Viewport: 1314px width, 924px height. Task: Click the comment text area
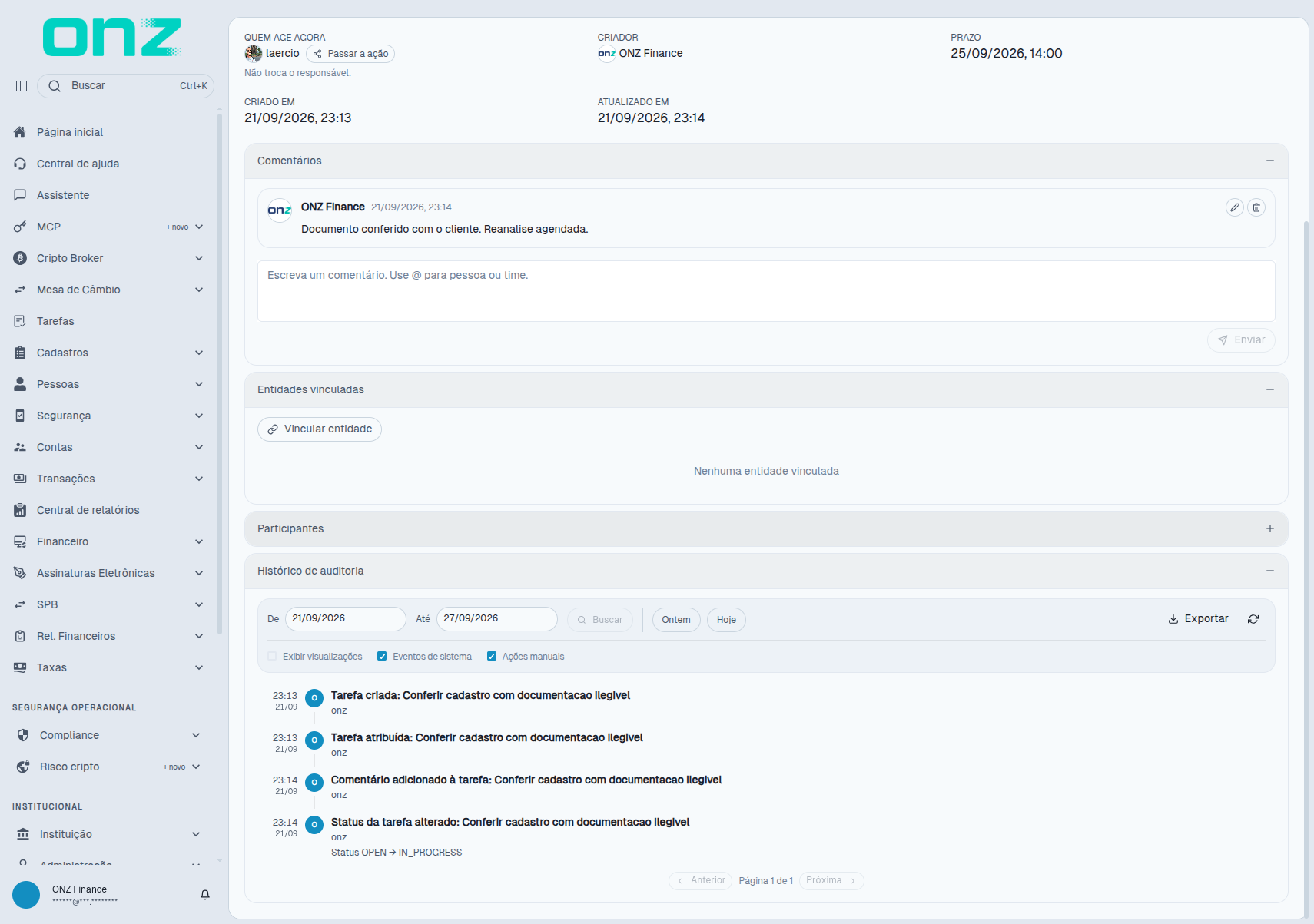(766, 291)
